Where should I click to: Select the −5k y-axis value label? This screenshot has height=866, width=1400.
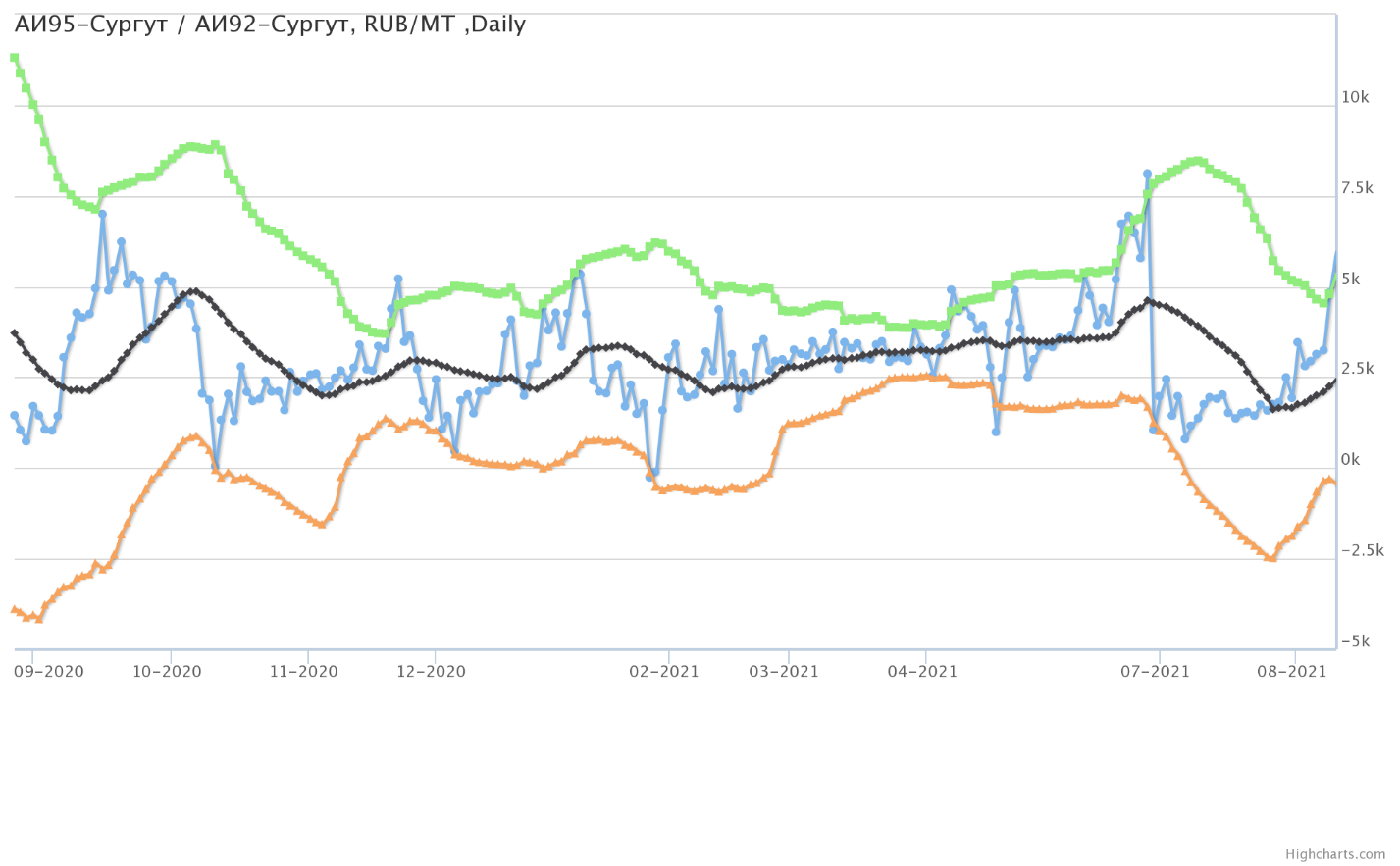(x=1355, y=641)
